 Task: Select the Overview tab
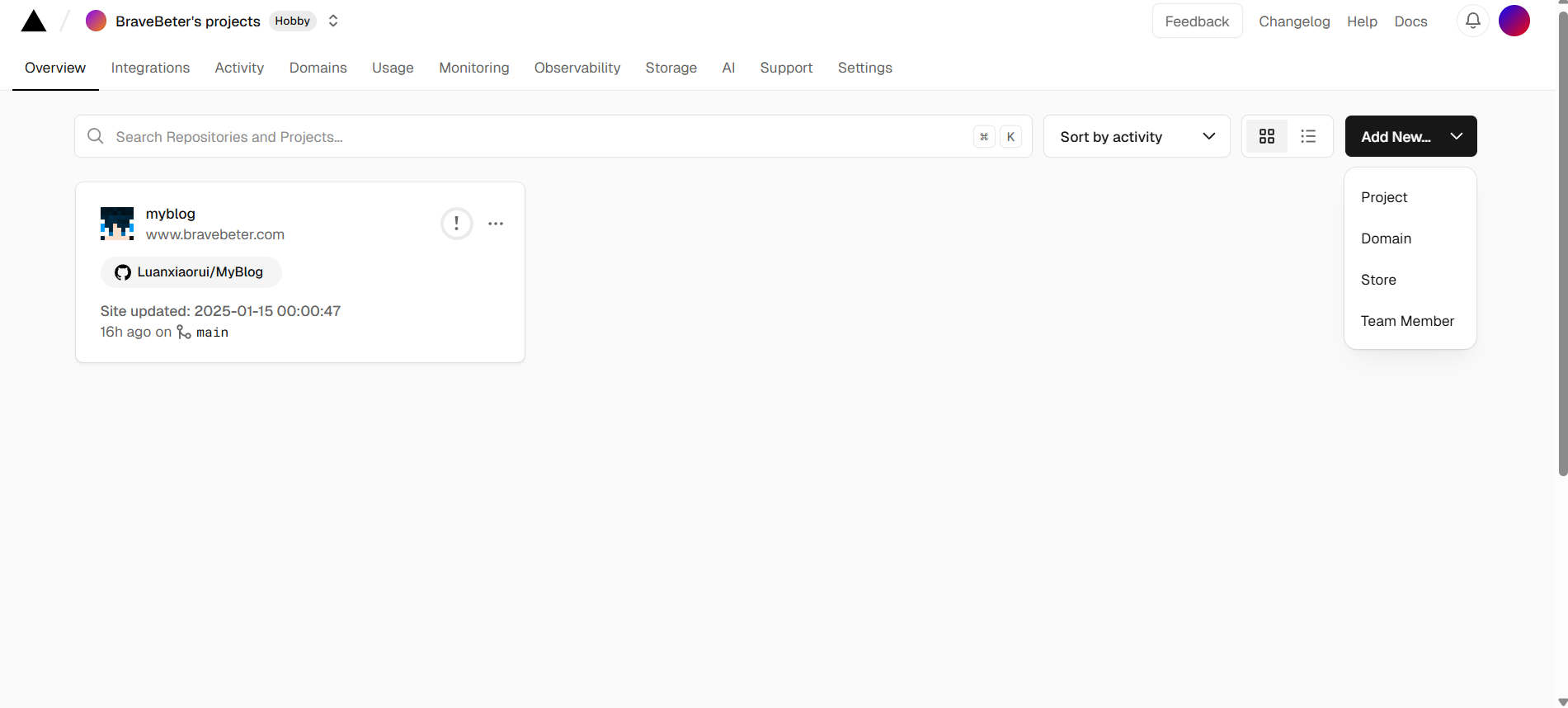tap(55, 68)
